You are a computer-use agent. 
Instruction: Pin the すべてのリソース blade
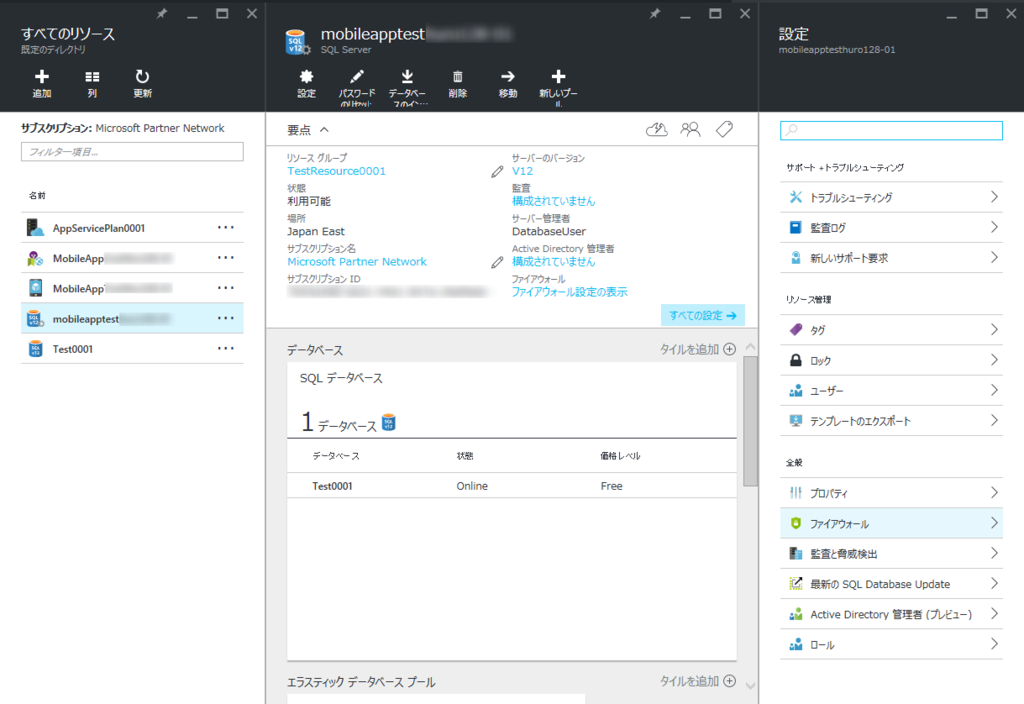162,14
